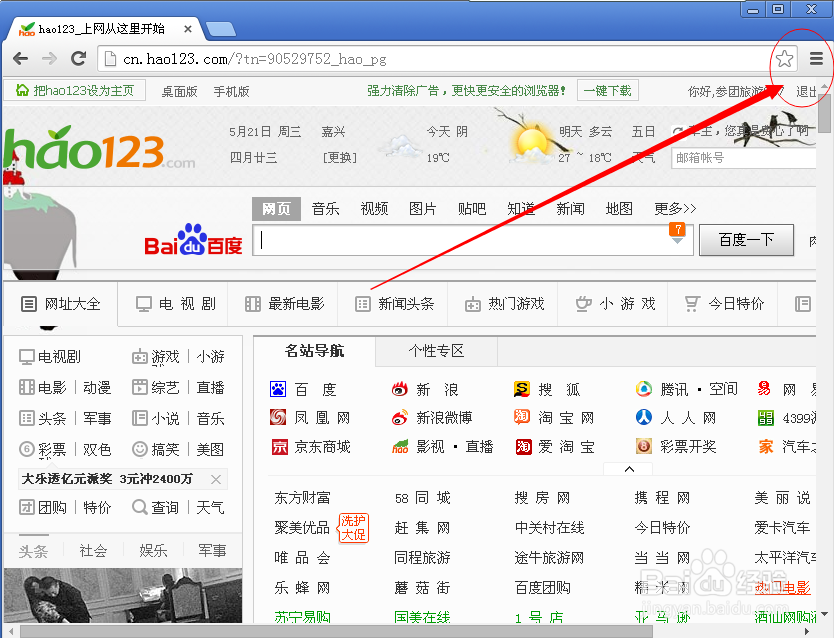Select the 社会 news tab
The width and height of the screenshot is (834, 638).
tap(93, 551)
